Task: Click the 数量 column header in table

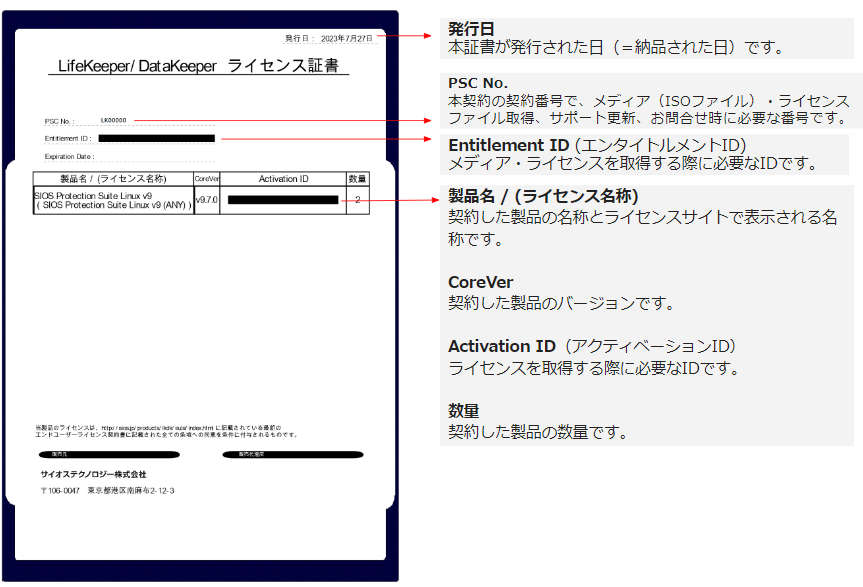Action: [357, 179]
